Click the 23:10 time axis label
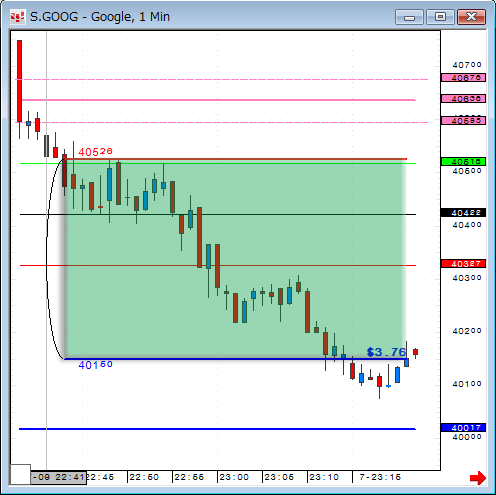The height and width of the screenshot is (495, 496). tap(324, 477)
